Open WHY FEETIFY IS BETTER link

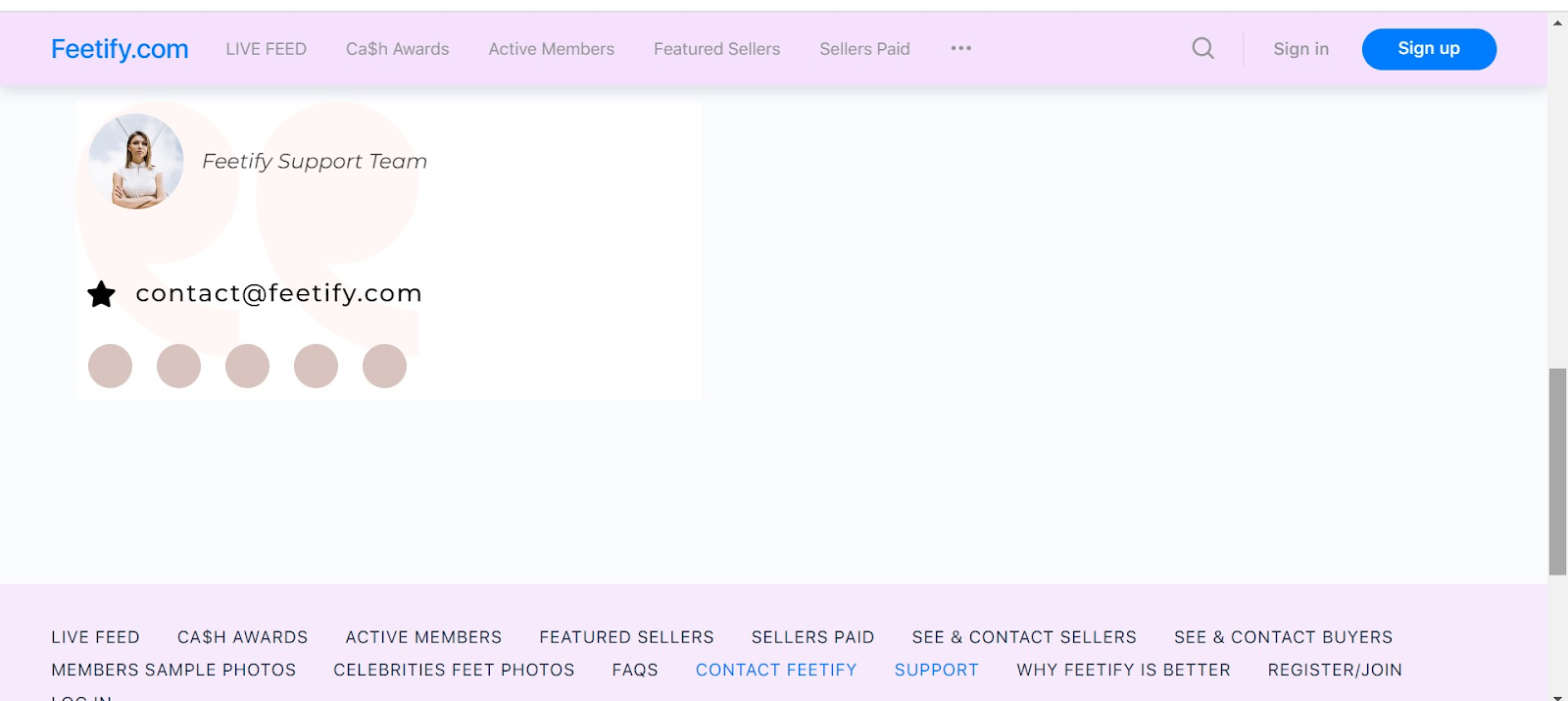1123,670
